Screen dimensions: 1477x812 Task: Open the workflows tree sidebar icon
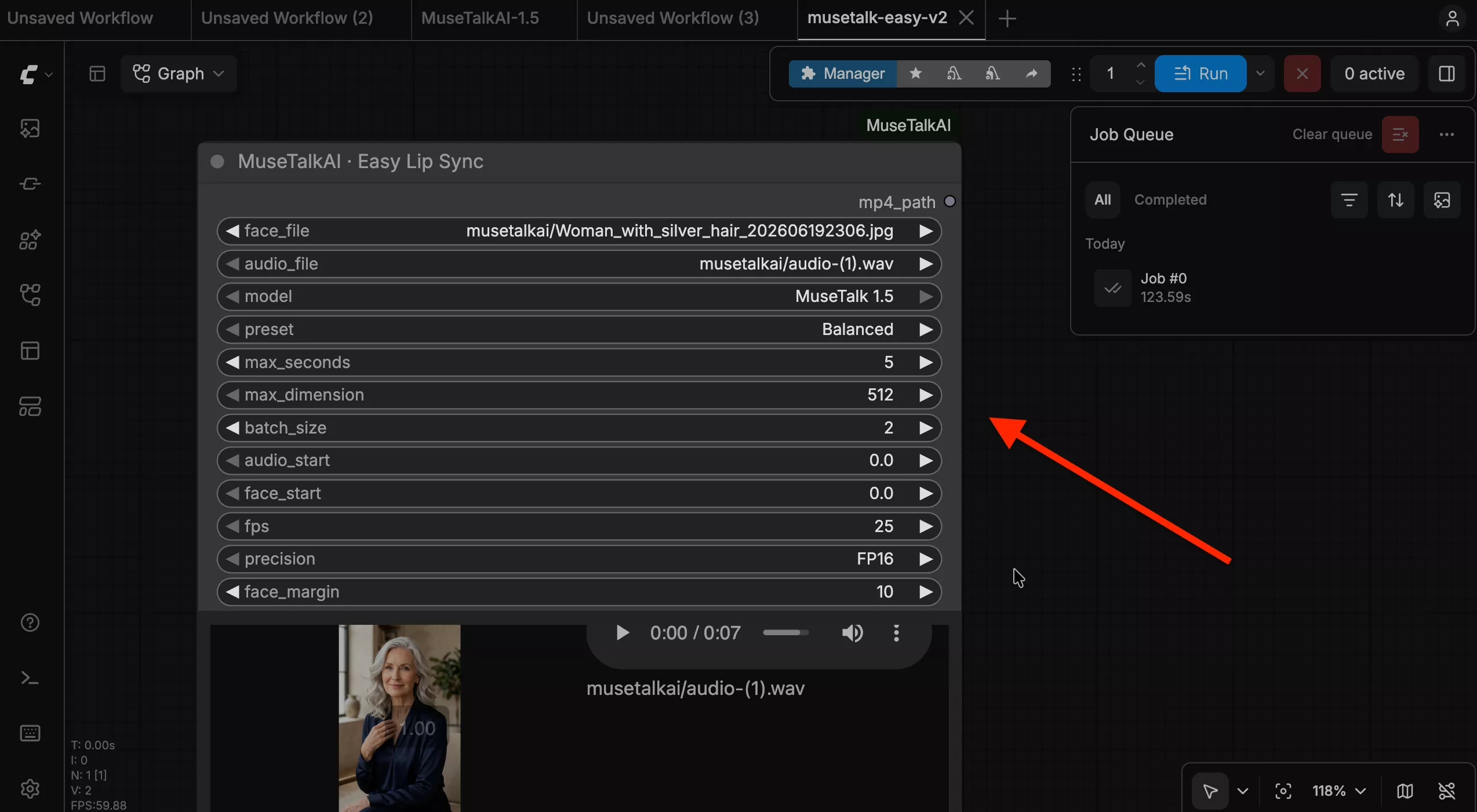point(30,295)
